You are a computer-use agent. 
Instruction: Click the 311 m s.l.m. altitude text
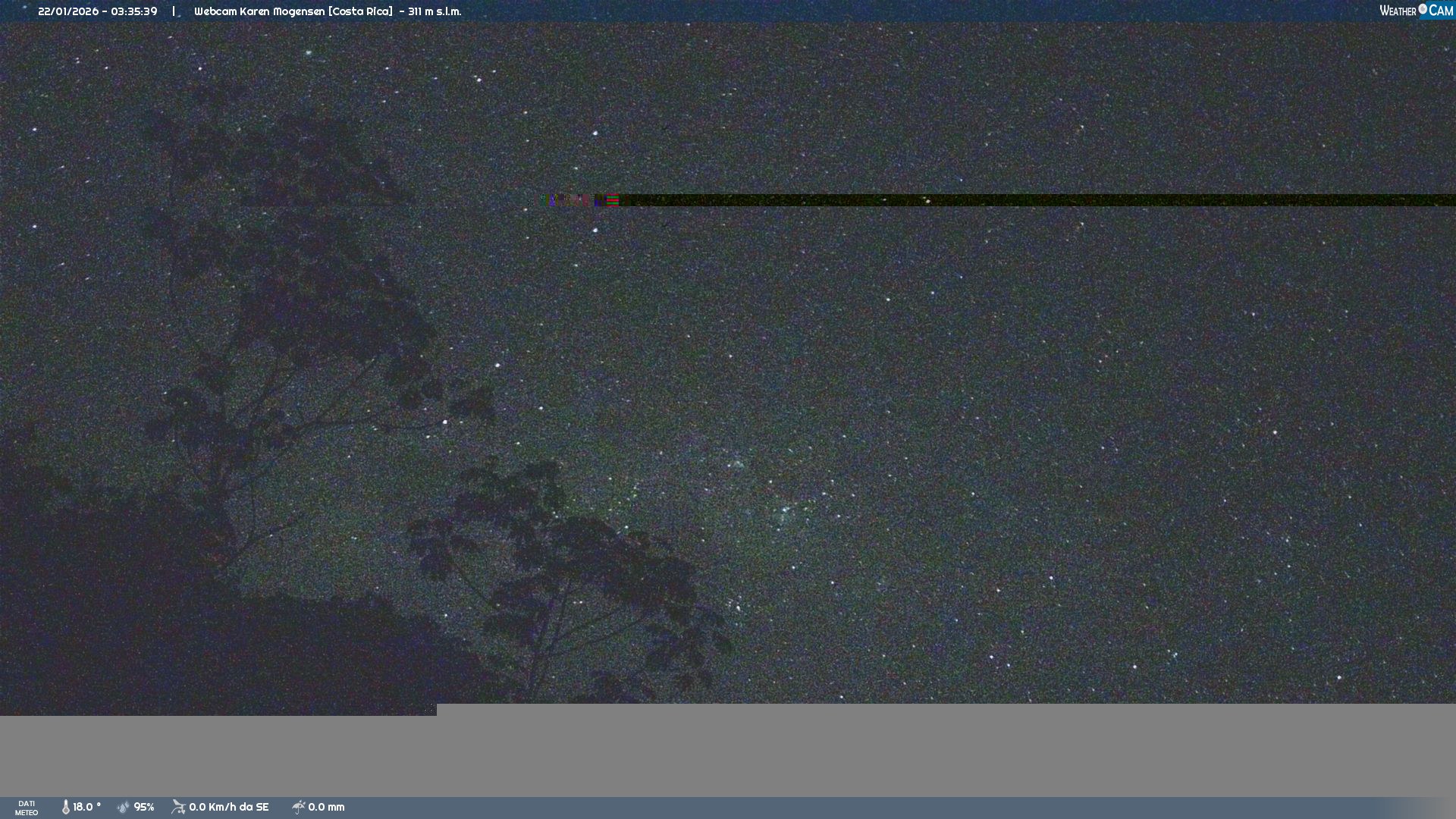coord(435,11)
